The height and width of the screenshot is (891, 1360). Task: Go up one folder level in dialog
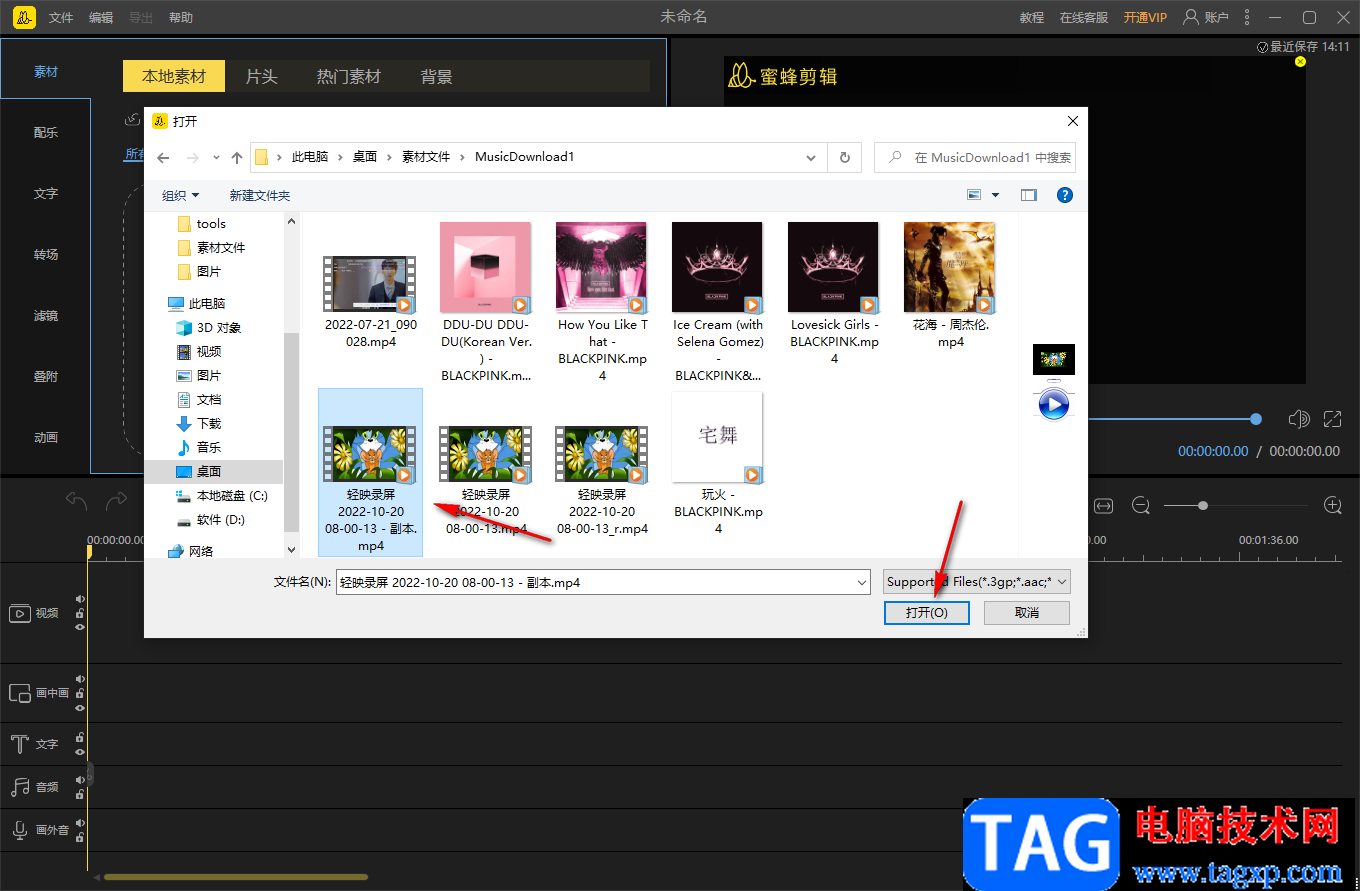(237, 157)
